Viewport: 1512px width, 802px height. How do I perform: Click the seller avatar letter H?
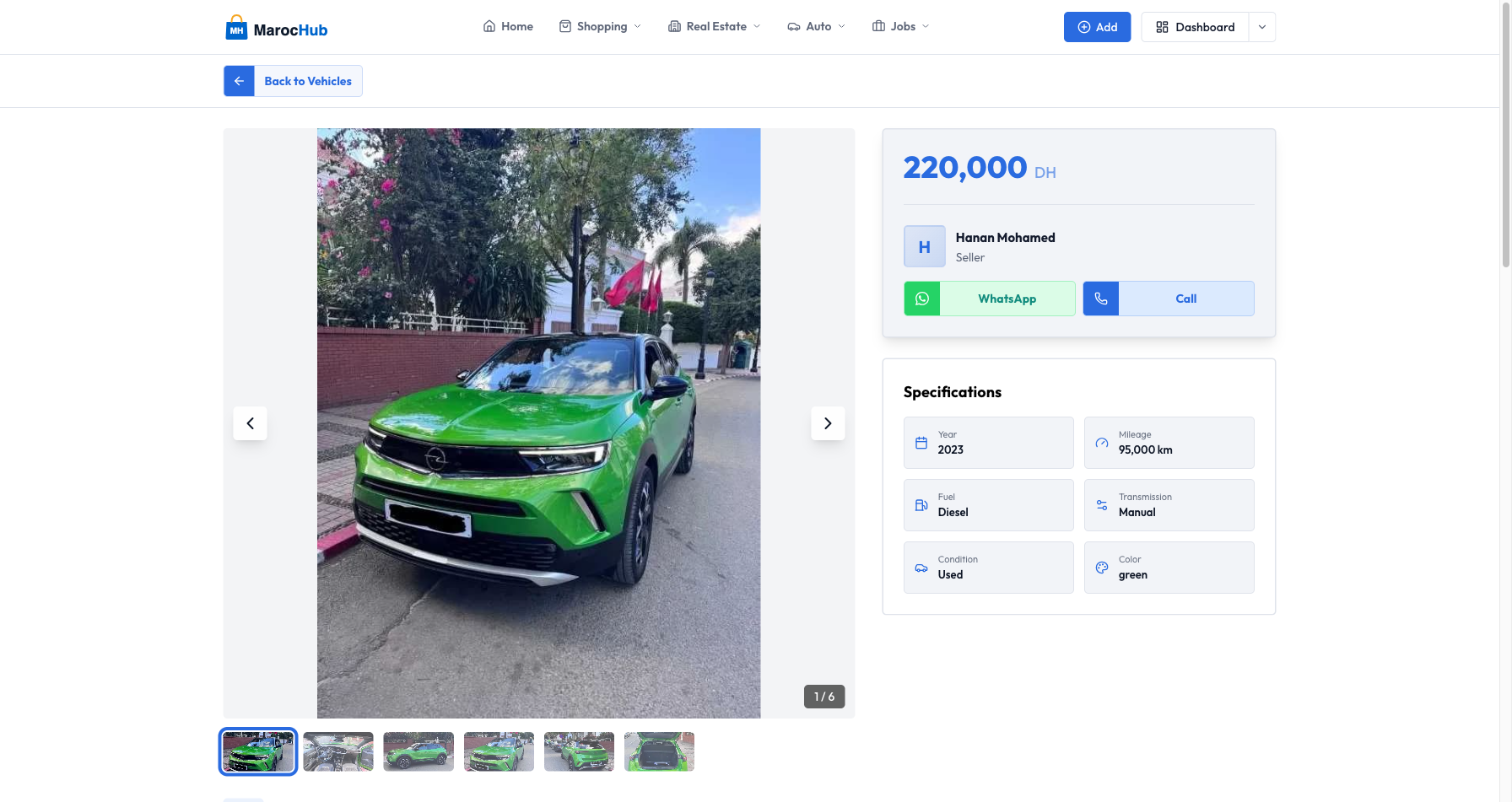click(924, 246)
